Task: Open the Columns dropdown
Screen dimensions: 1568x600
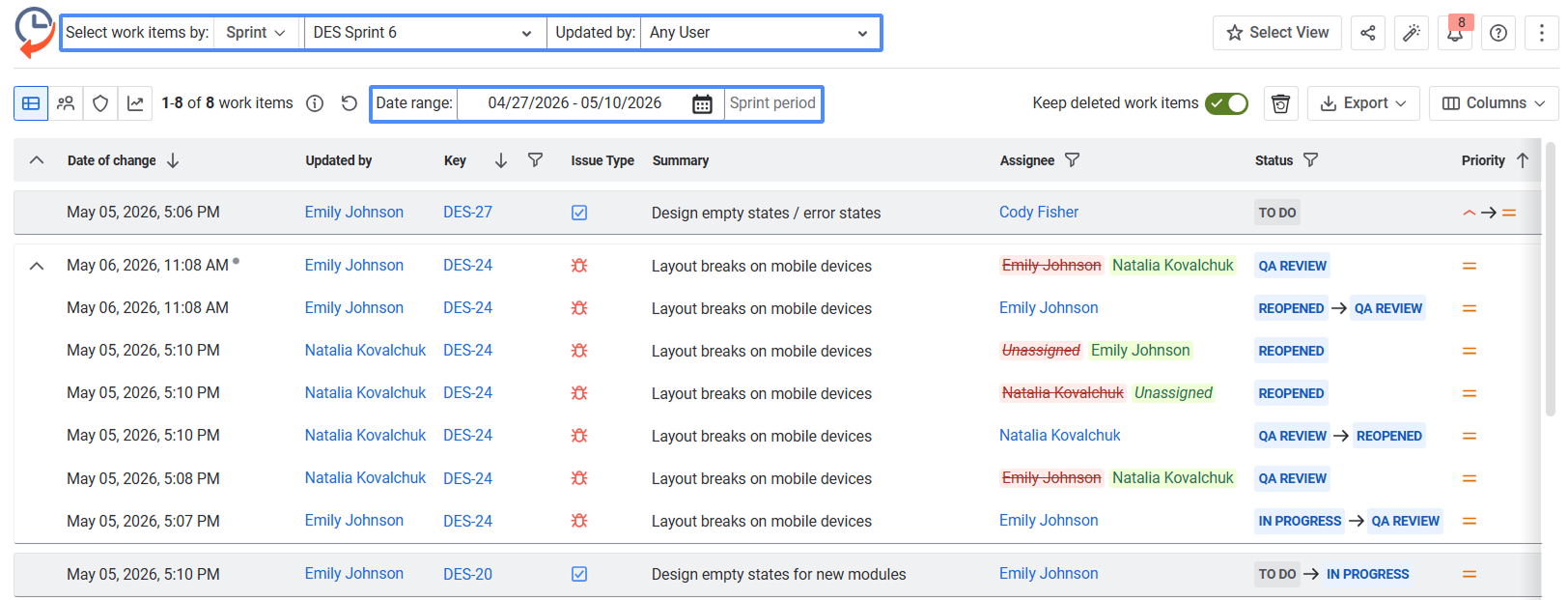Action: point(1494,103)
